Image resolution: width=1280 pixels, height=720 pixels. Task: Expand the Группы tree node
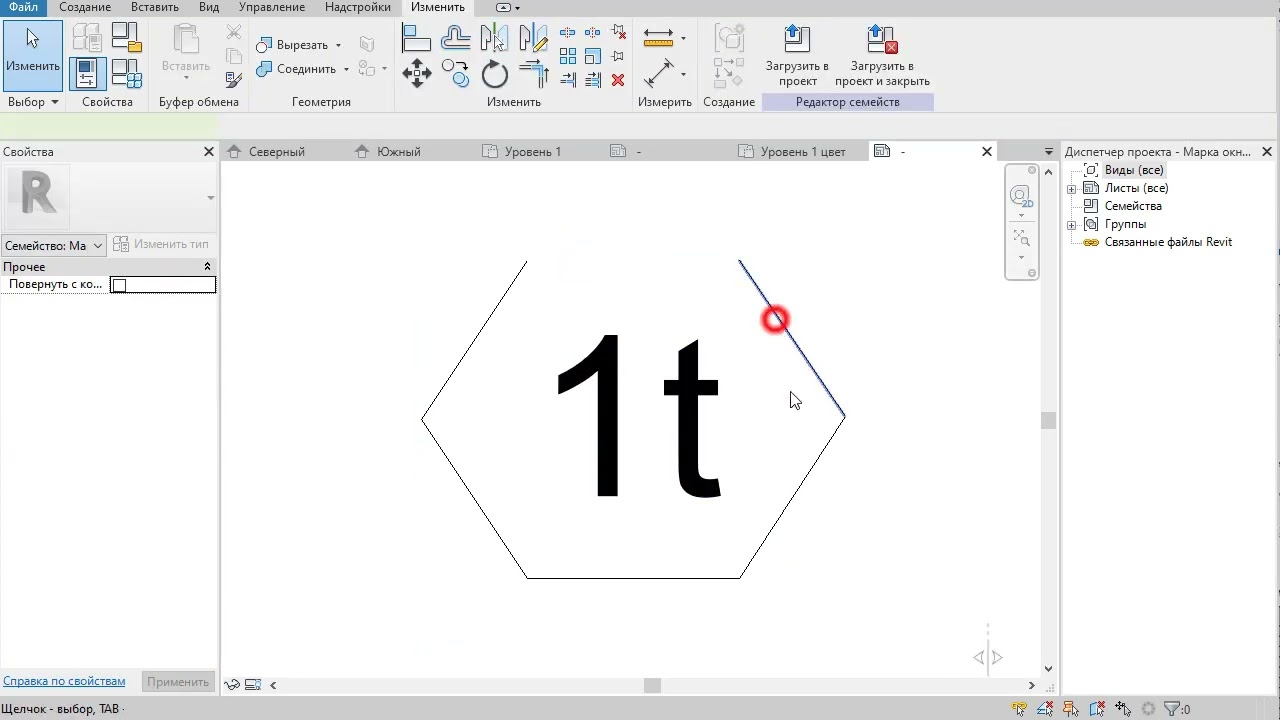1072,225
